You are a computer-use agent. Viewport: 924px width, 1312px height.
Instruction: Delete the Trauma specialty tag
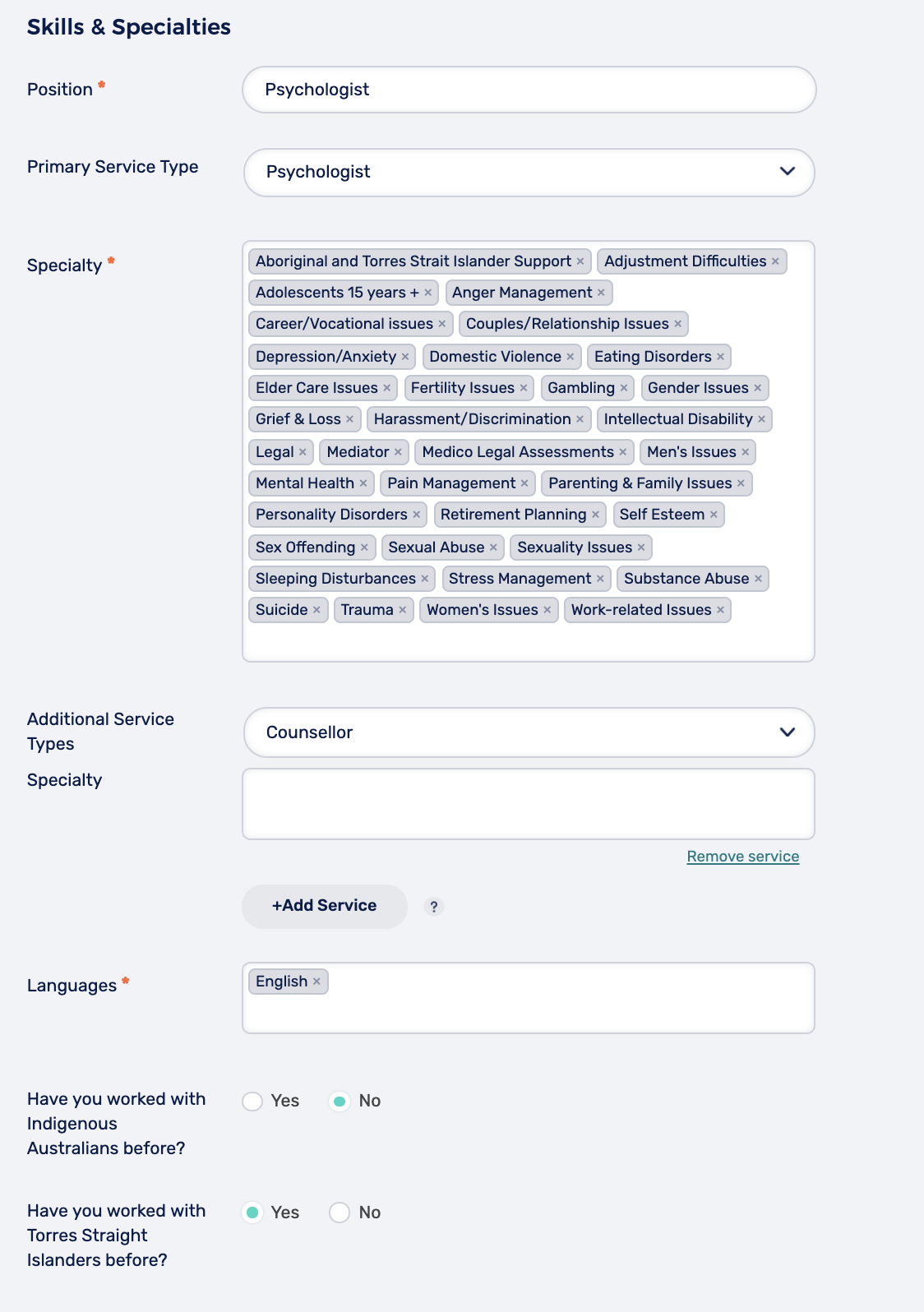pos(403,610)
